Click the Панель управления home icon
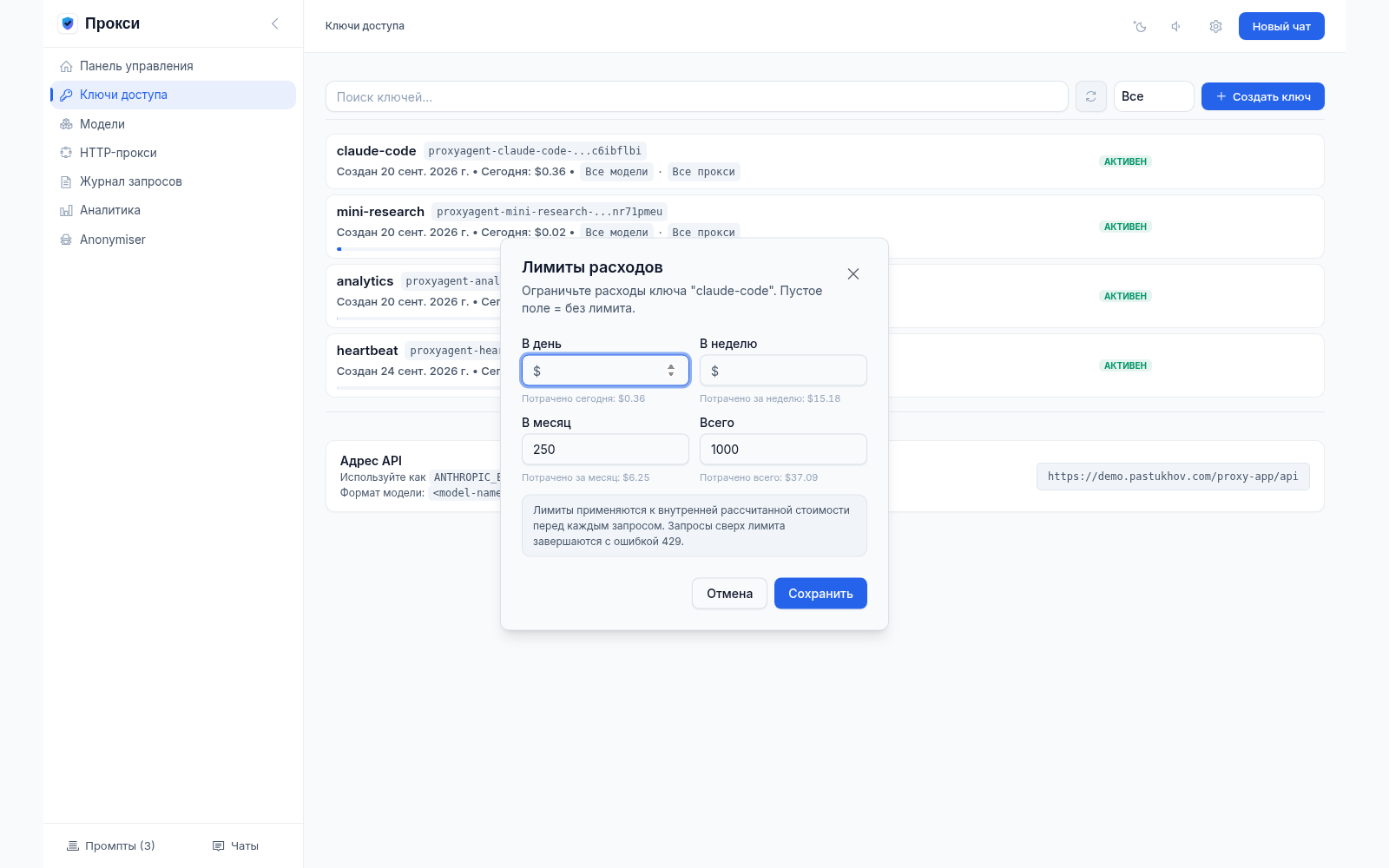The image size is (1389, 868). 66,66
